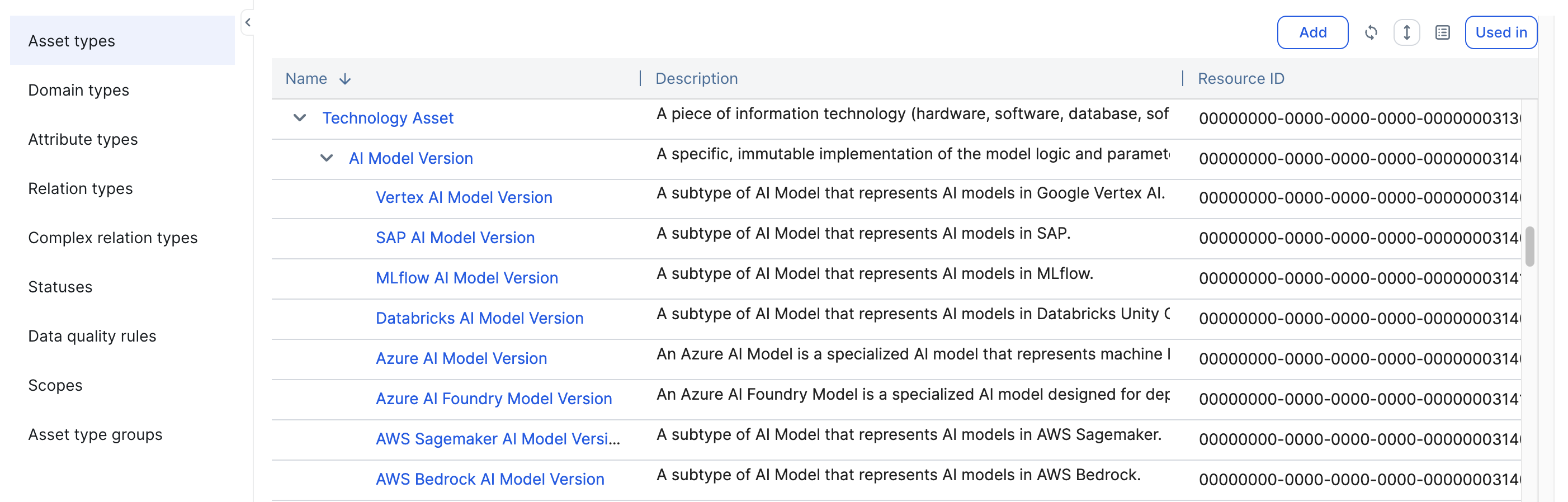Viewport: 1568px width, 502px height.
Task: Collapse the Technology Asset tree row
Action: coord(300,117)
